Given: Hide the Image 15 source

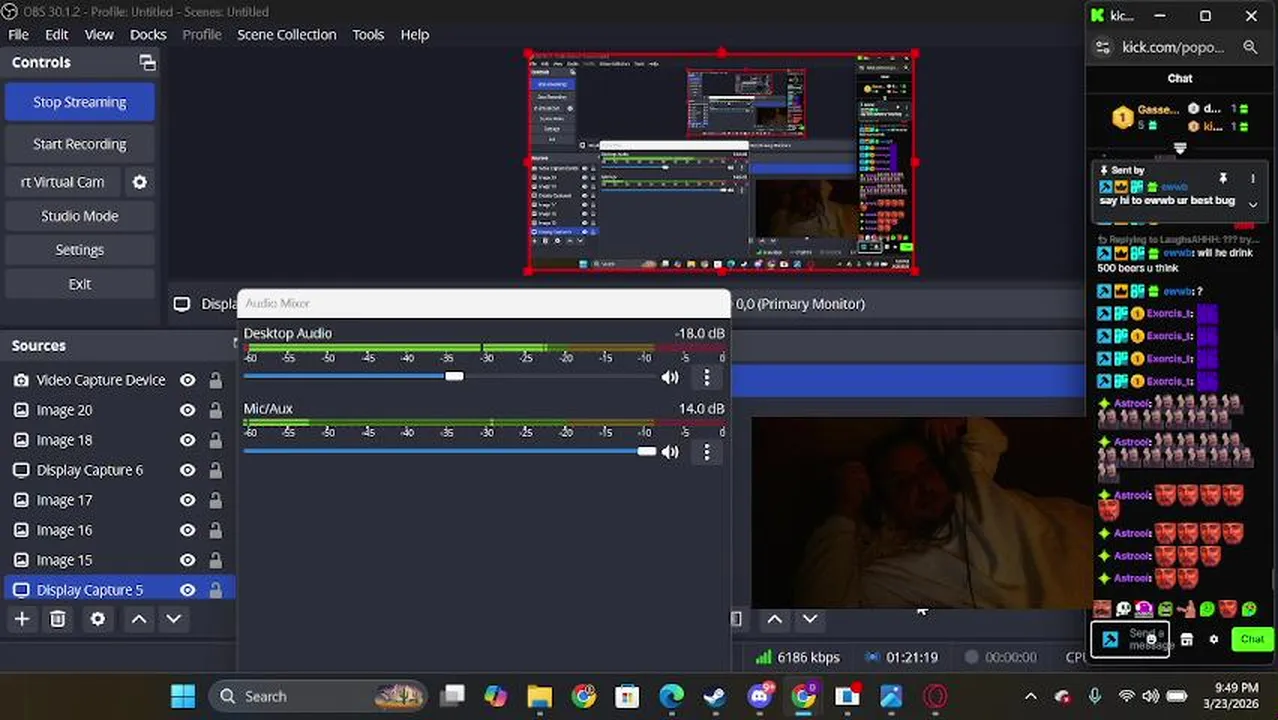Looking at the screenshot, I should coord(187,560).
